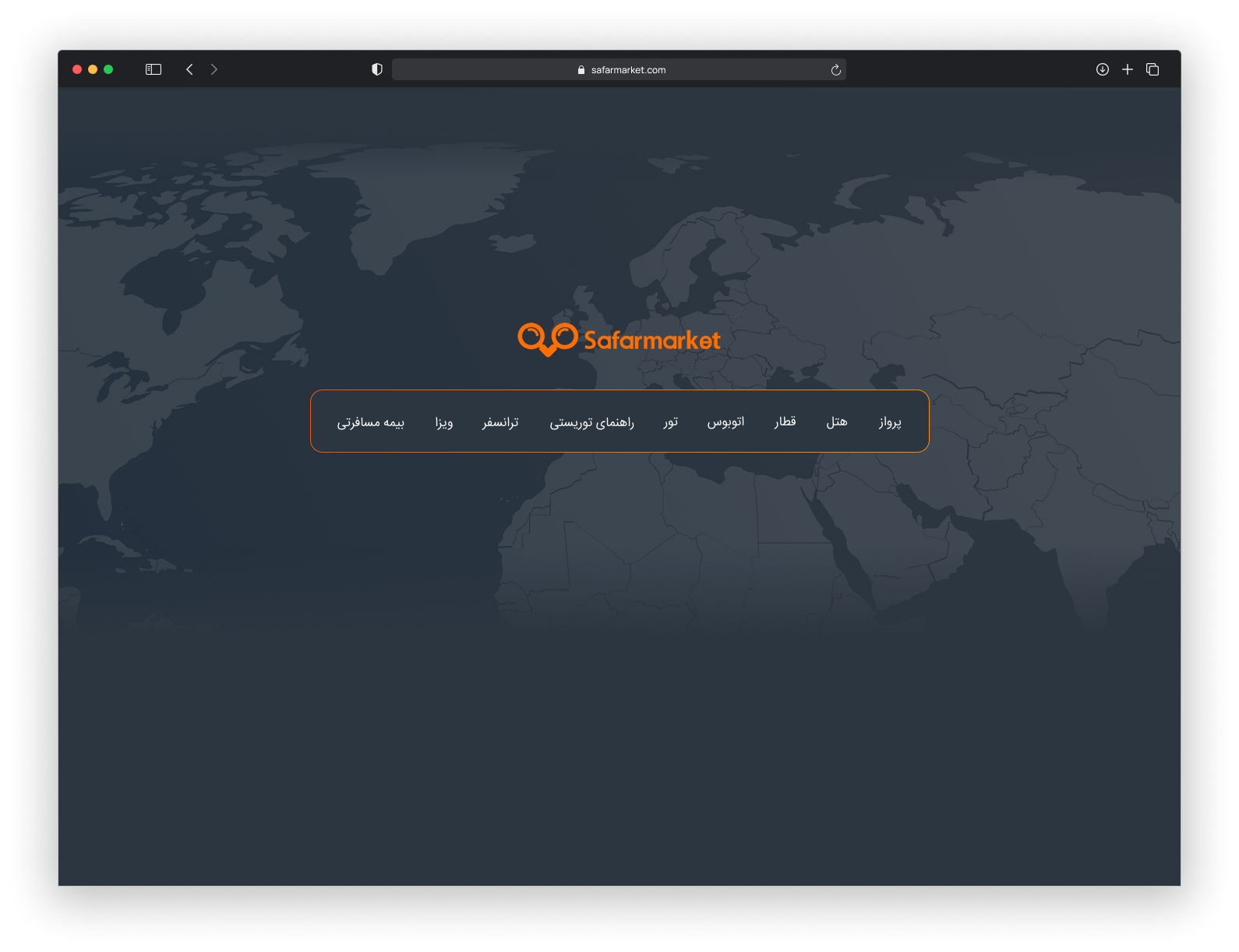Select the قطار (train) tab
The width and height of the screenshot is (1239, 952).
coord(785,421)
